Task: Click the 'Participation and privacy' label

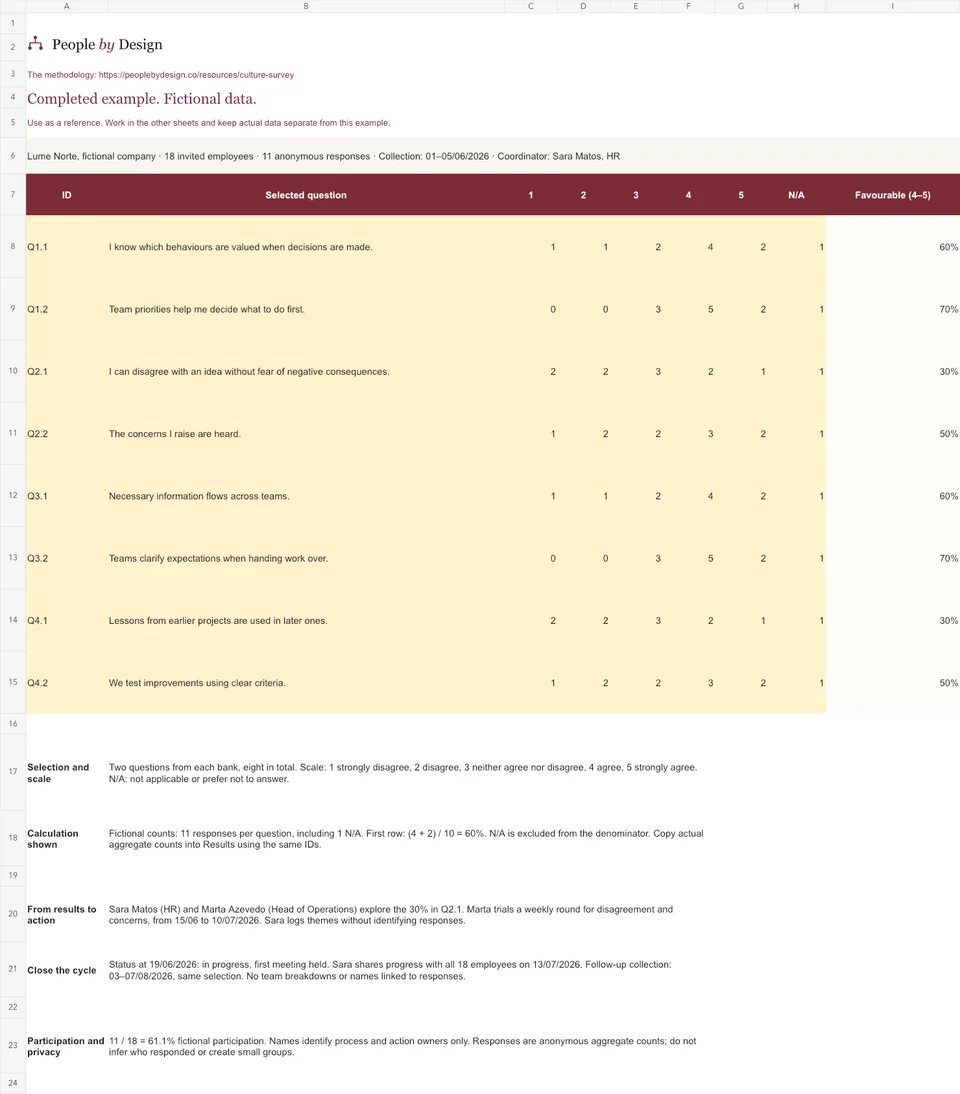Action: click(66, 1047)
